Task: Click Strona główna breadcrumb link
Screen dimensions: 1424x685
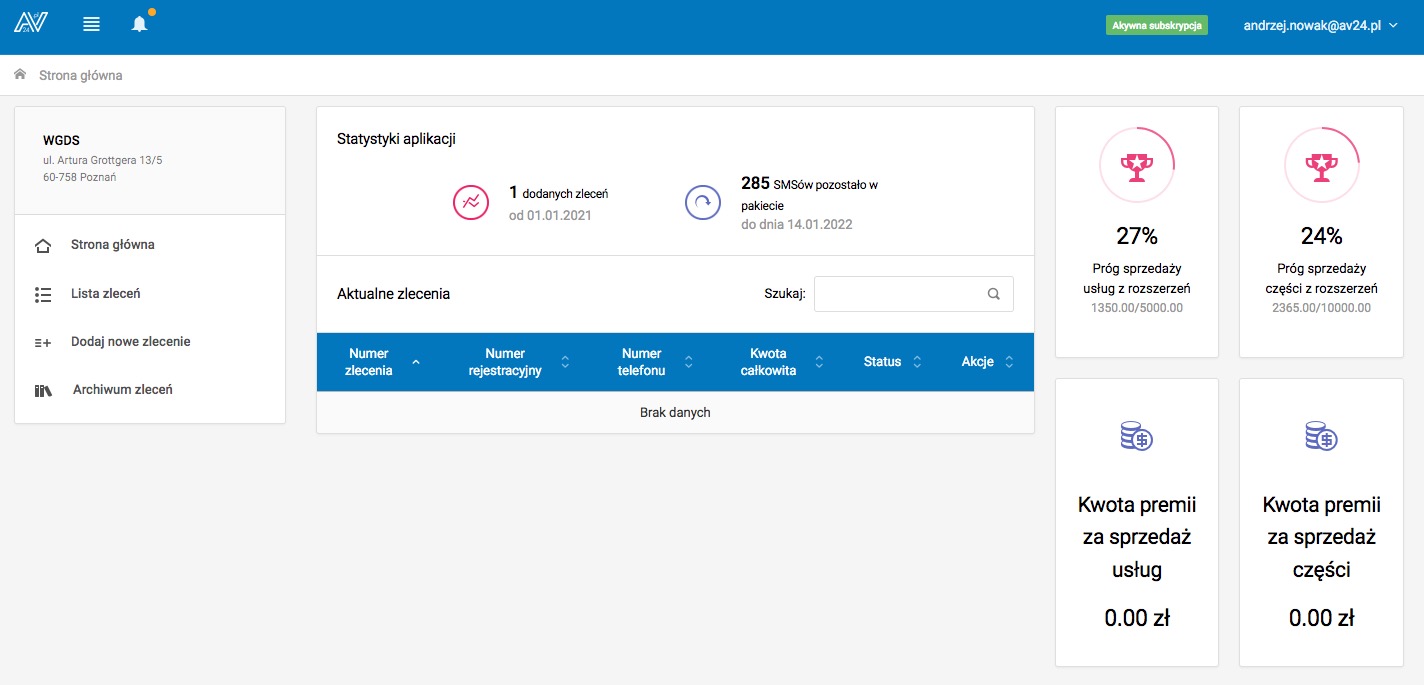Action: [80, 75]
